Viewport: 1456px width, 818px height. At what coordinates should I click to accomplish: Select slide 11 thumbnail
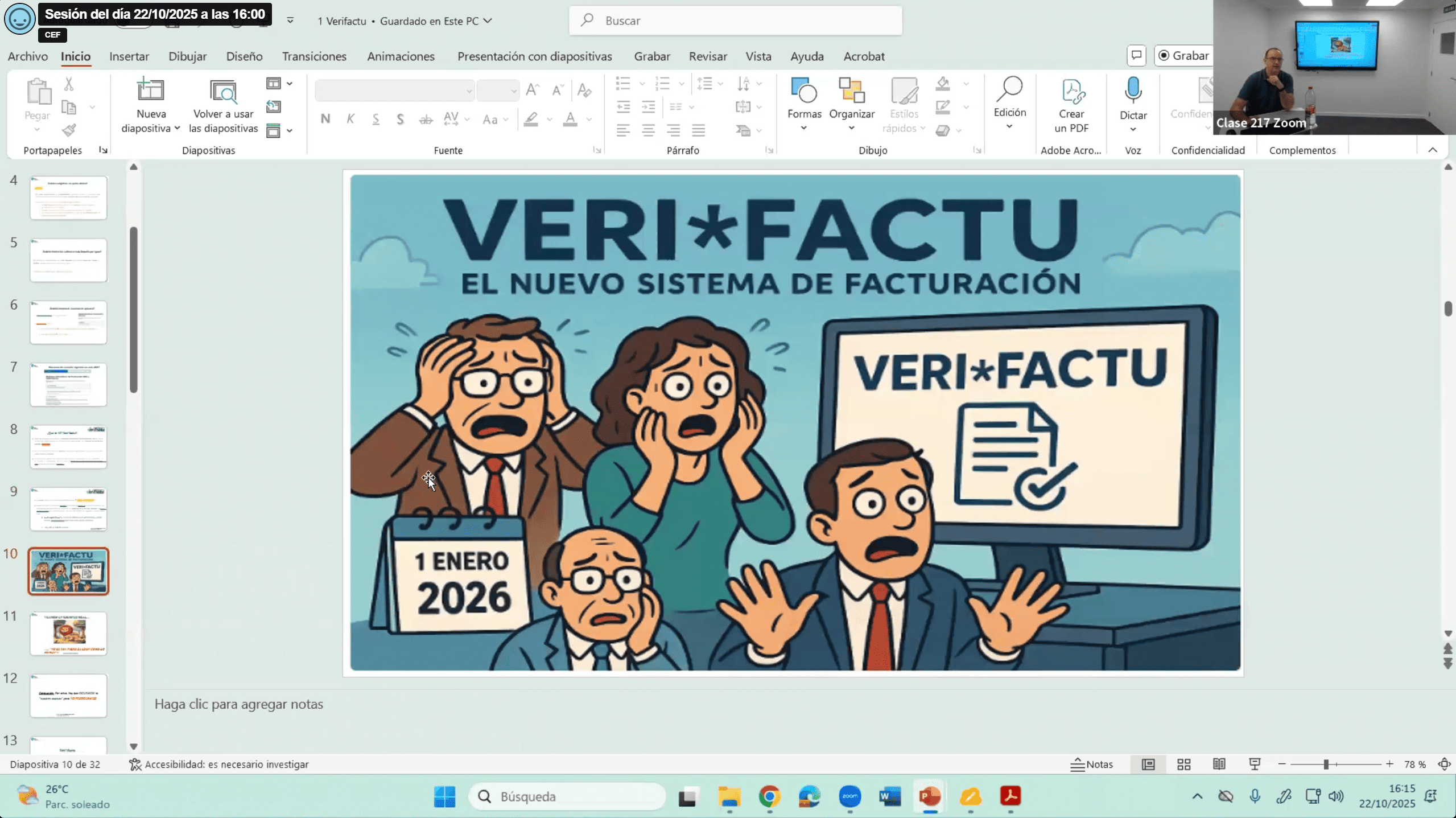pos(68,633)
